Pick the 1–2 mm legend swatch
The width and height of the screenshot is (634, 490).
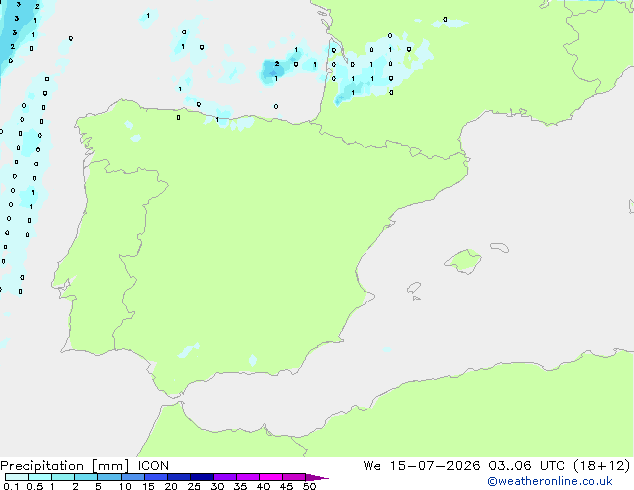(63, 477)
